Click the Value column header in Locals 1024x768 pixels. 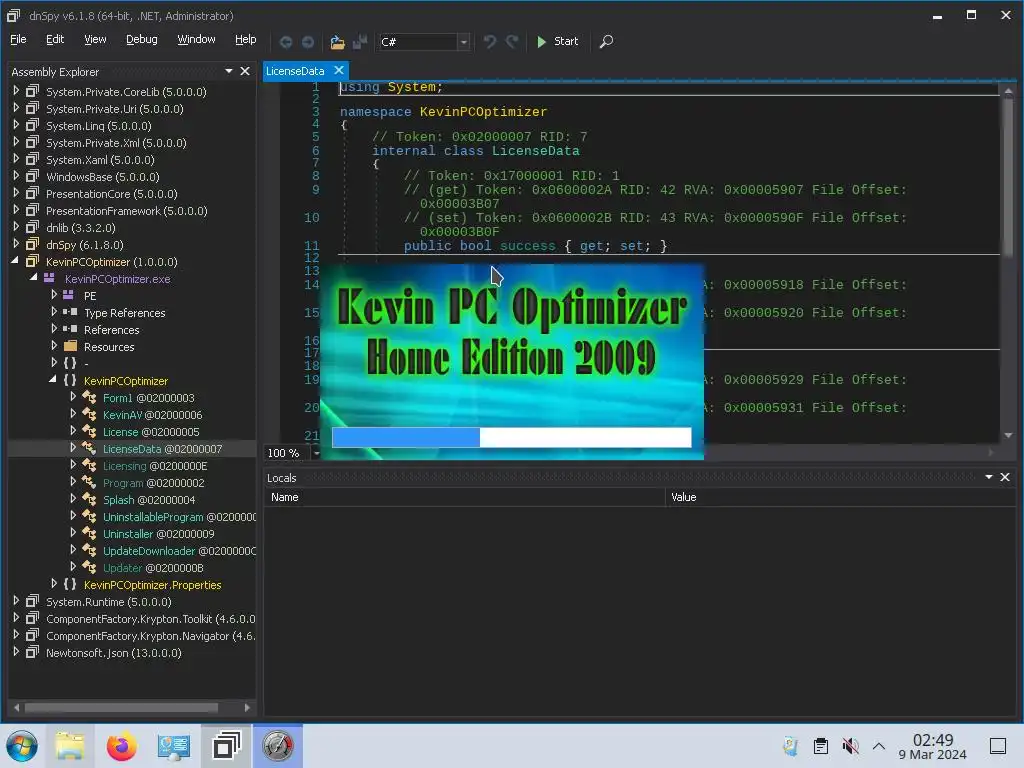tap(841, 497)
